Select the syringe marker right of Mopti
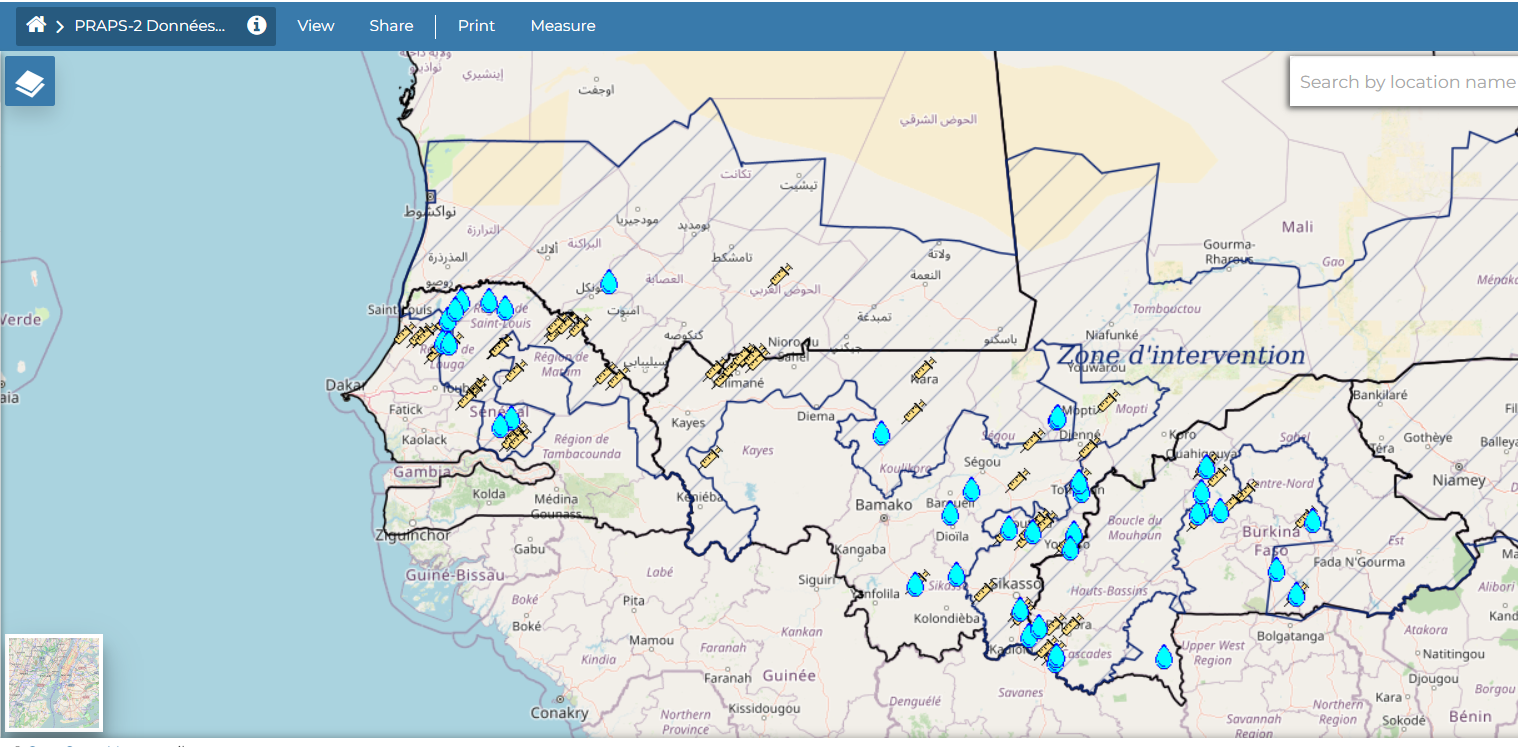1518x747 pixels. (x=1108, y=401)
